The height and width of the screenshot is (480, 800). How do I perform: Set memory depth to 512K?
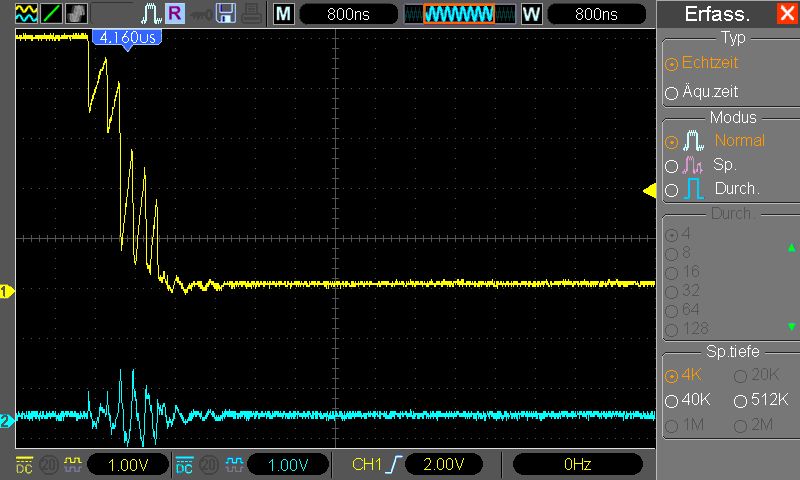coord(761,399)
